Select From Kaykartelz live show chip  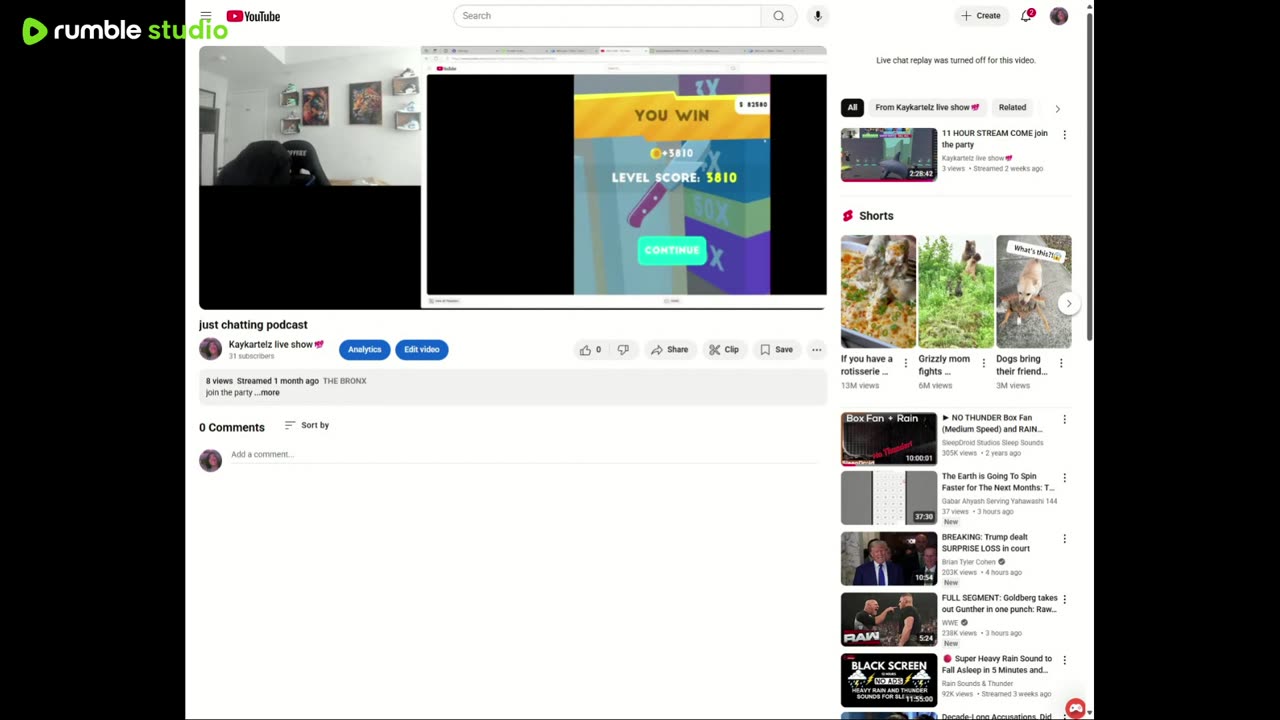[x=927, y=107]
